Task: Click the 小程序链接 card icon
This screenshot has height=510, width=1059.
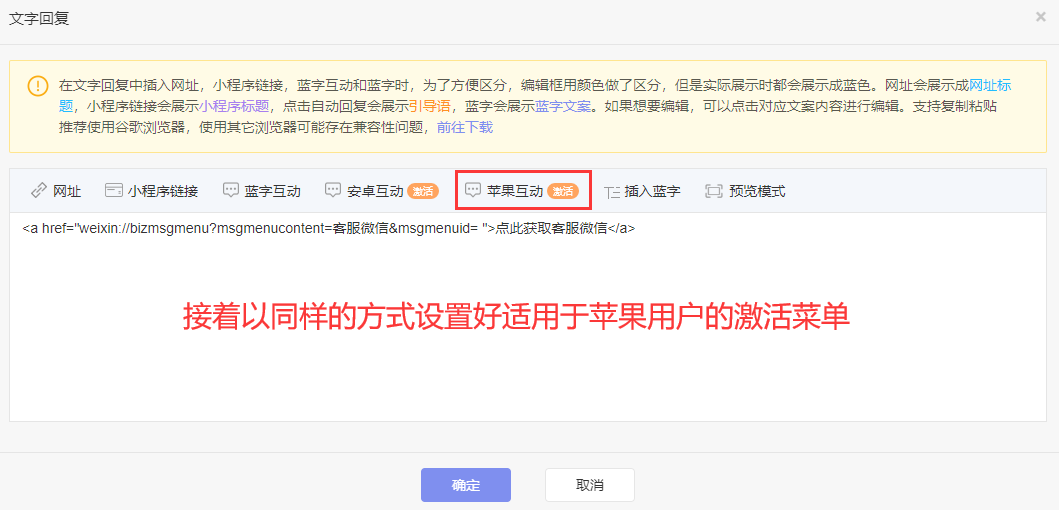Action: pos(113,190)
